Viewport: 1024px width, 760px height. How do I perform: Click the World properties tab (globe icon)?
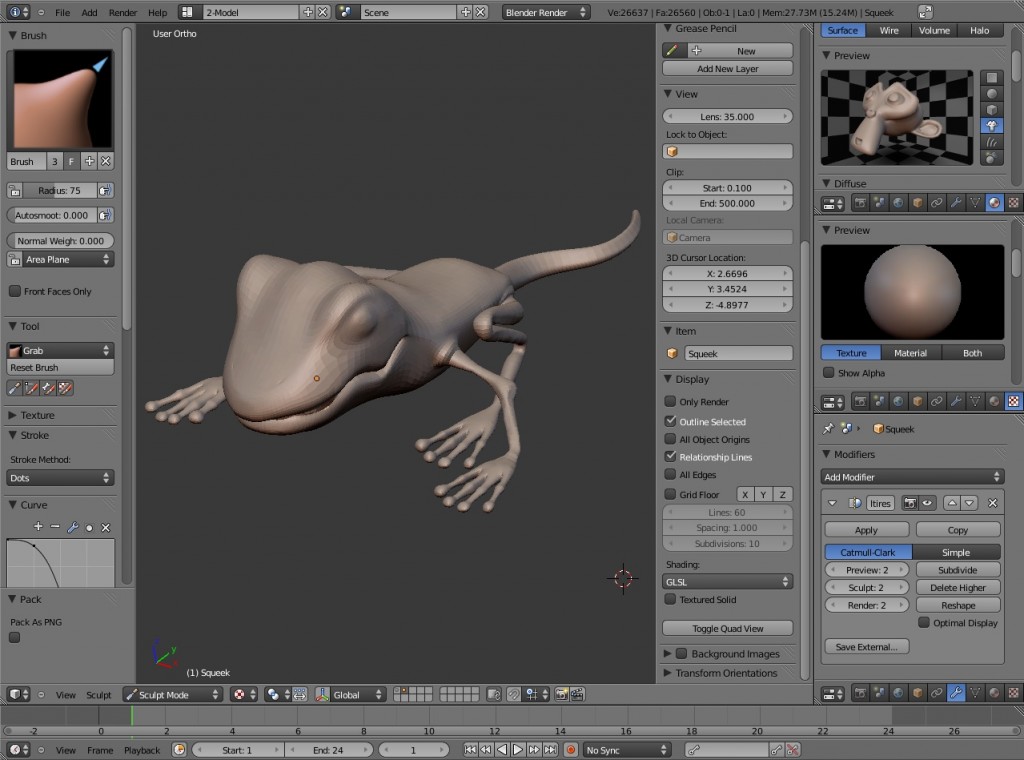pos(899,402)
